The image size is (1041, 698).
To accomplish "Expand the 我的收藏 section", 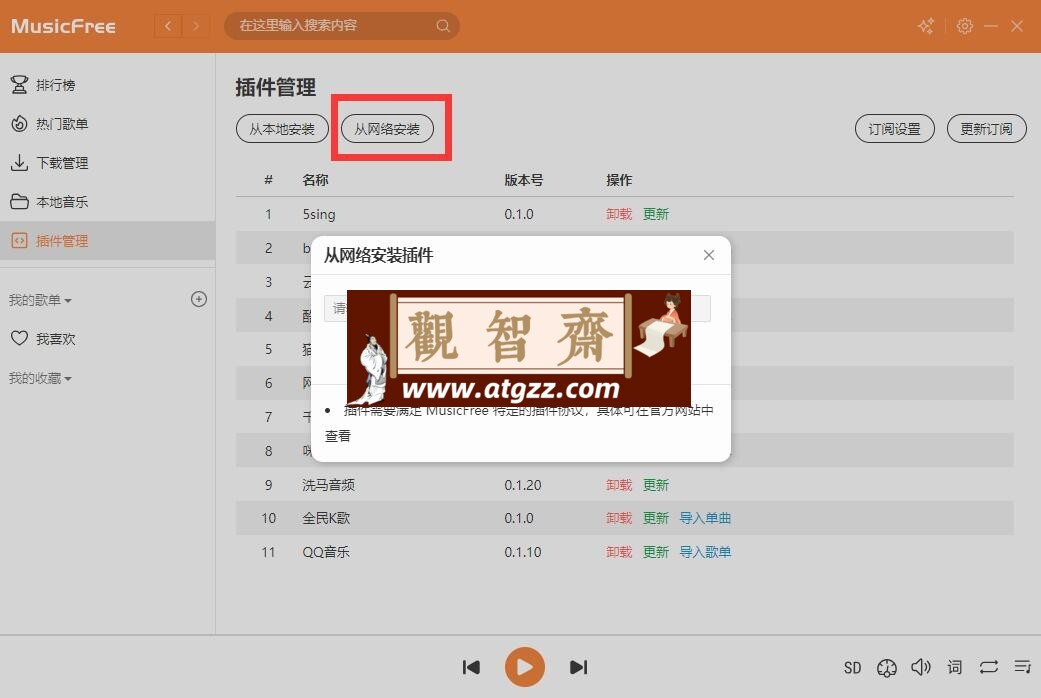I will [40, 378].
